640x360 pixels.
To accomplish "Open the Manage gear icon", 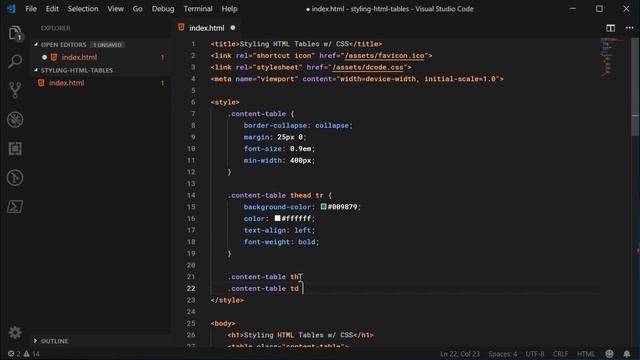I will [x=15, y=333].
